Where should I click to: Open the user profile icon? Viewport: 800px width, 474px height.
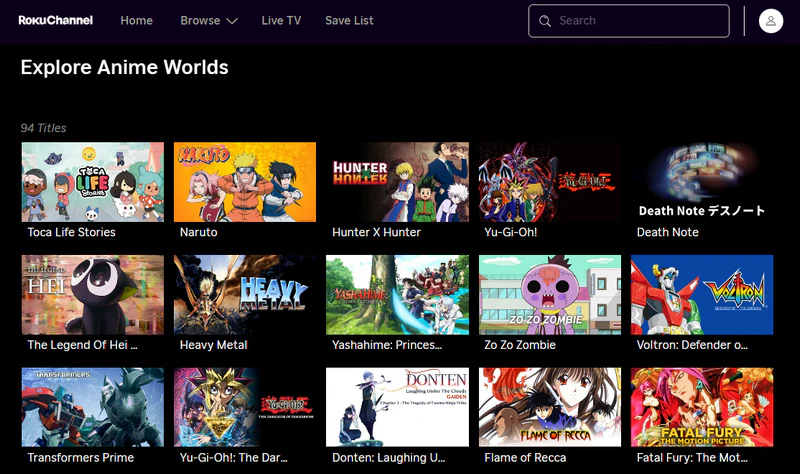770,21
